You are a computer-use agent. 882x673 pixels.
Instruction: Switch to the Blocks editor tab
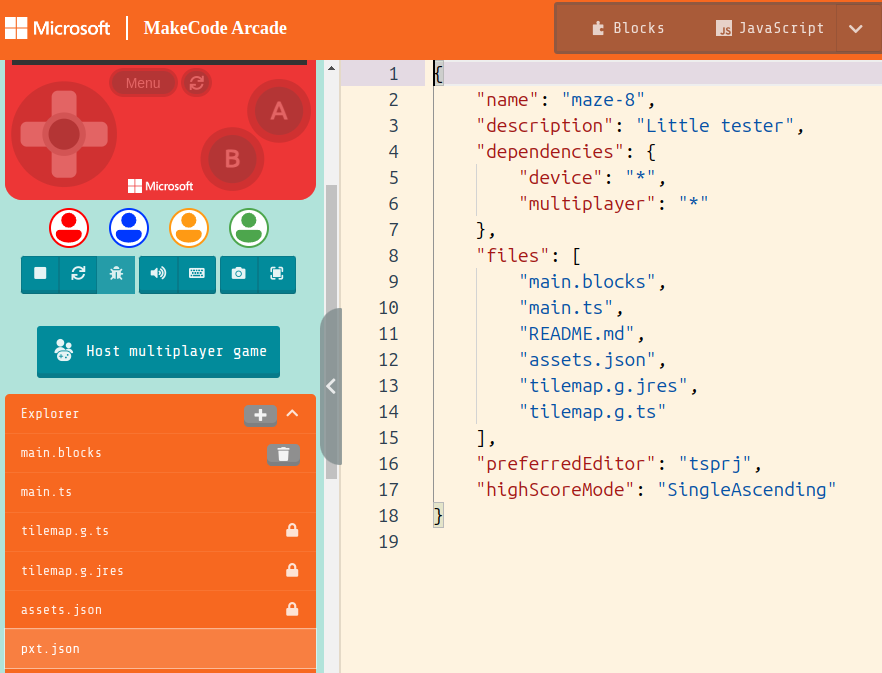click(x=628, y=28)
